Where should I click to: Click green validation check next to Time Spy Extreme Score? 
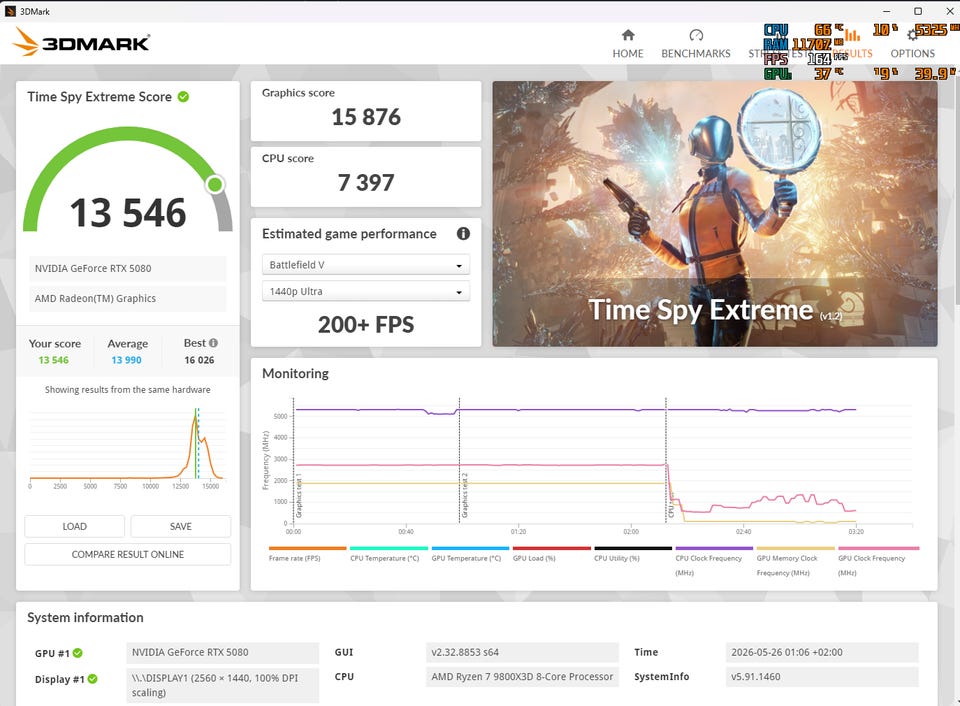tap(183, 97)
